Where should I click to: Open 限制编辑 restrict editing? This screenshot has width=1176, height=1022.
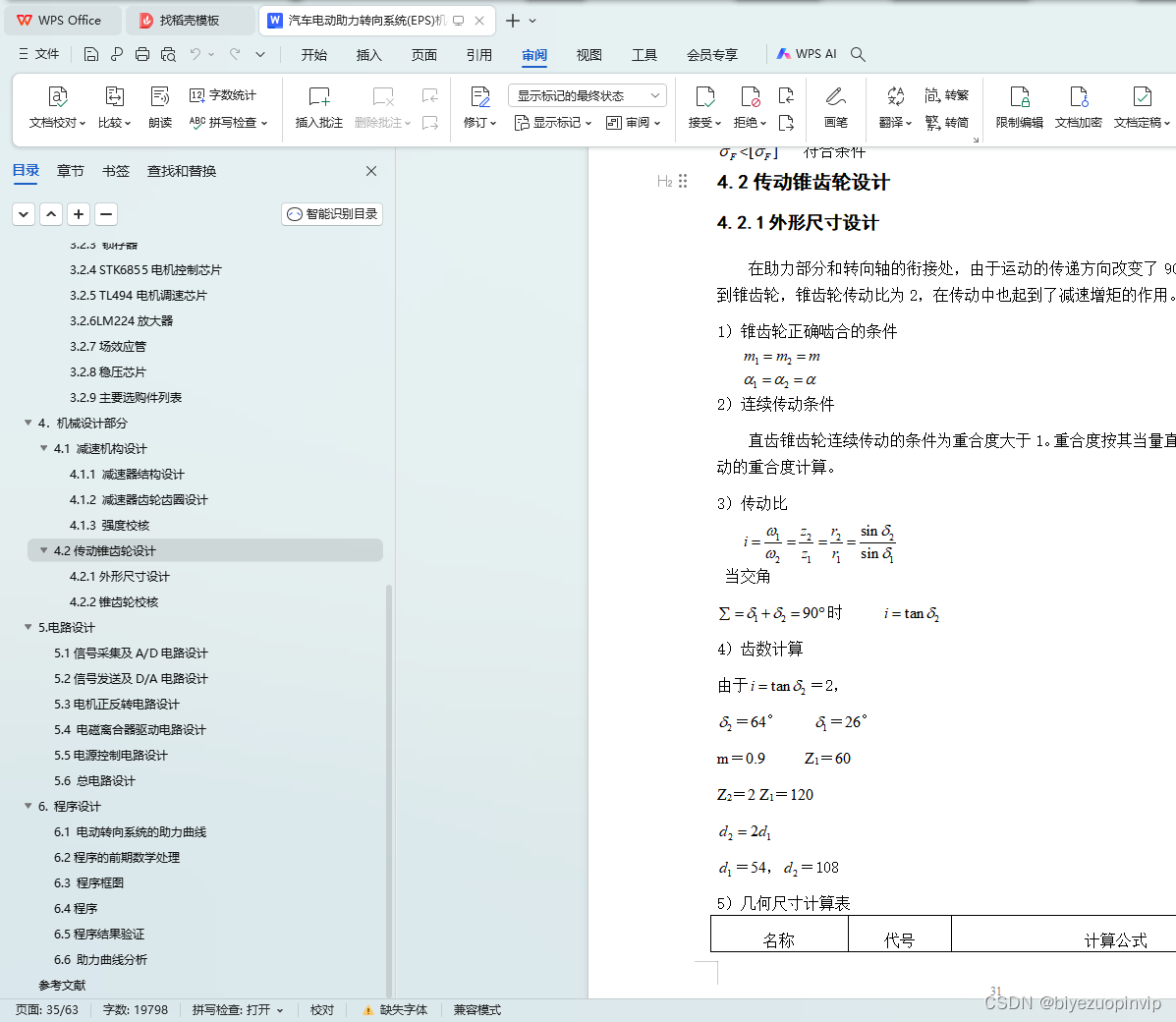pyautogui.click(x=1019, y=106)
